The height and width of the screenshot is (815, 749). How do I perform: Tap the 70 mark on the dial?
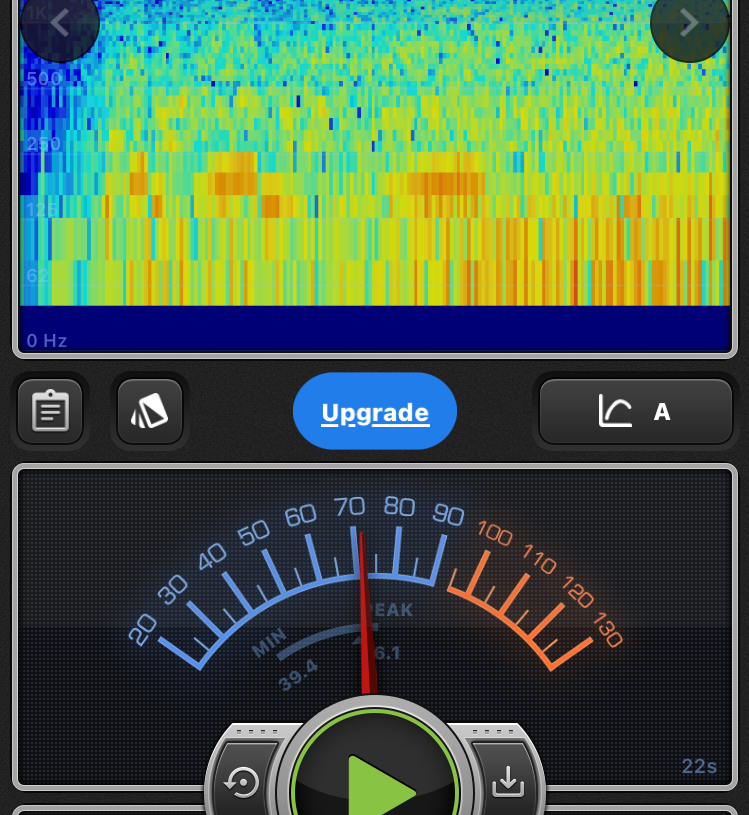point(350,507)
